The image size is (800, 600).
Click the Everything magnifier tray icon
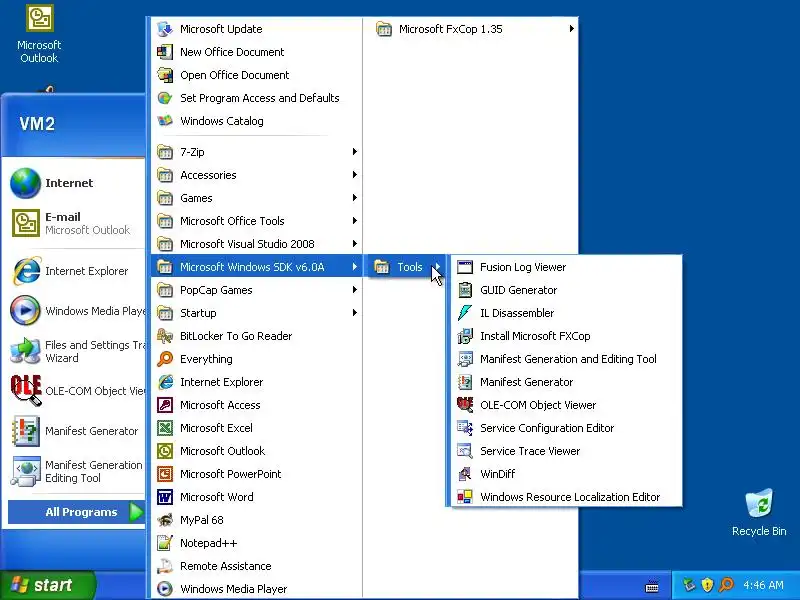click(726, 585)
